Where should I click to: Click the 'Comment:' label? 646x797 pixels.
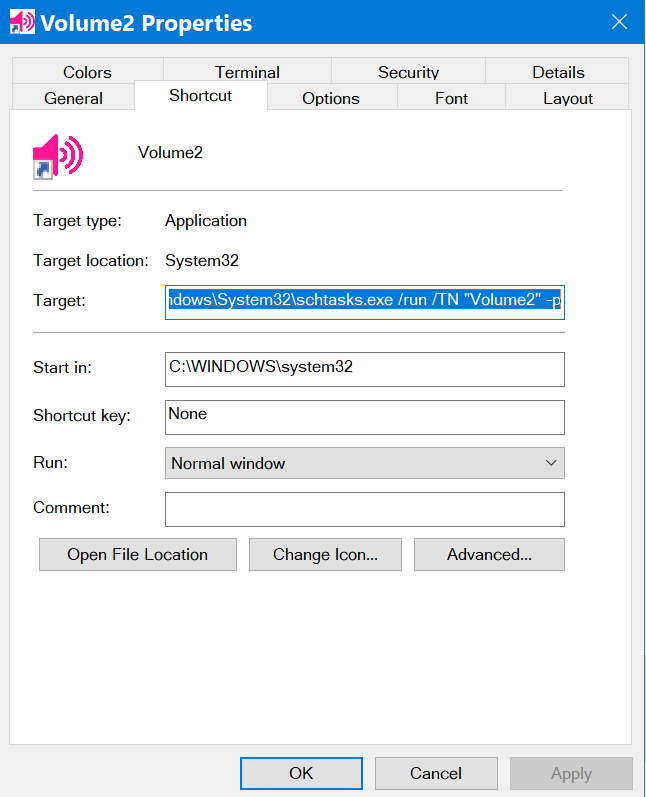71,507
